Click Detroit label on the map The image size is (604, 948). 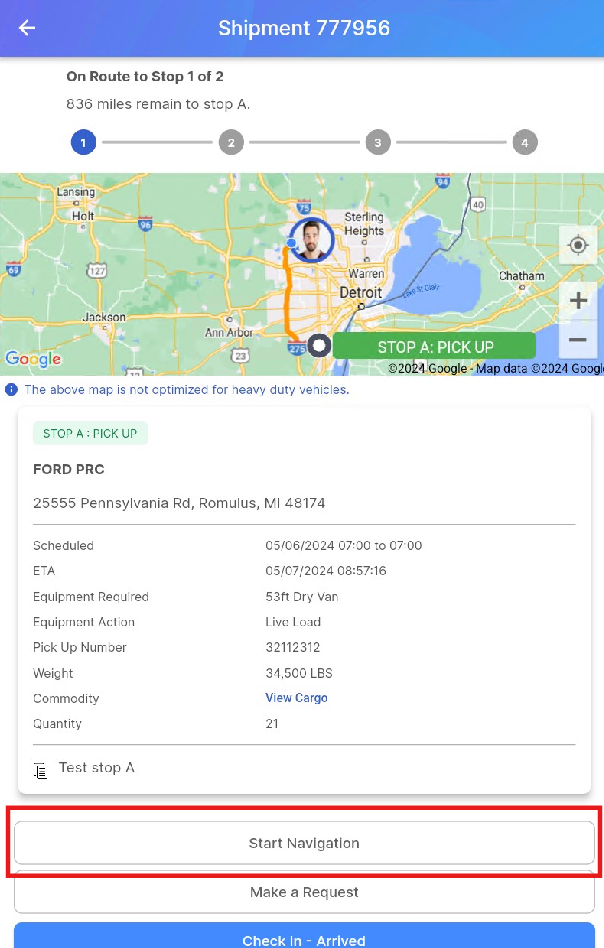click(x=360, y=293)
